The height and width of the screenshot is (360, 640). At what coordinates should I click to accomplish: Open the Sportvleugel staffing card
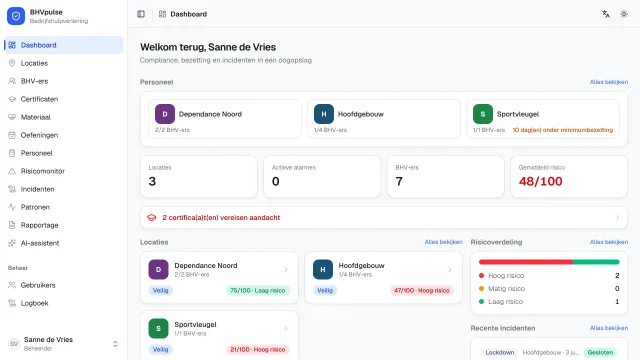543,119
